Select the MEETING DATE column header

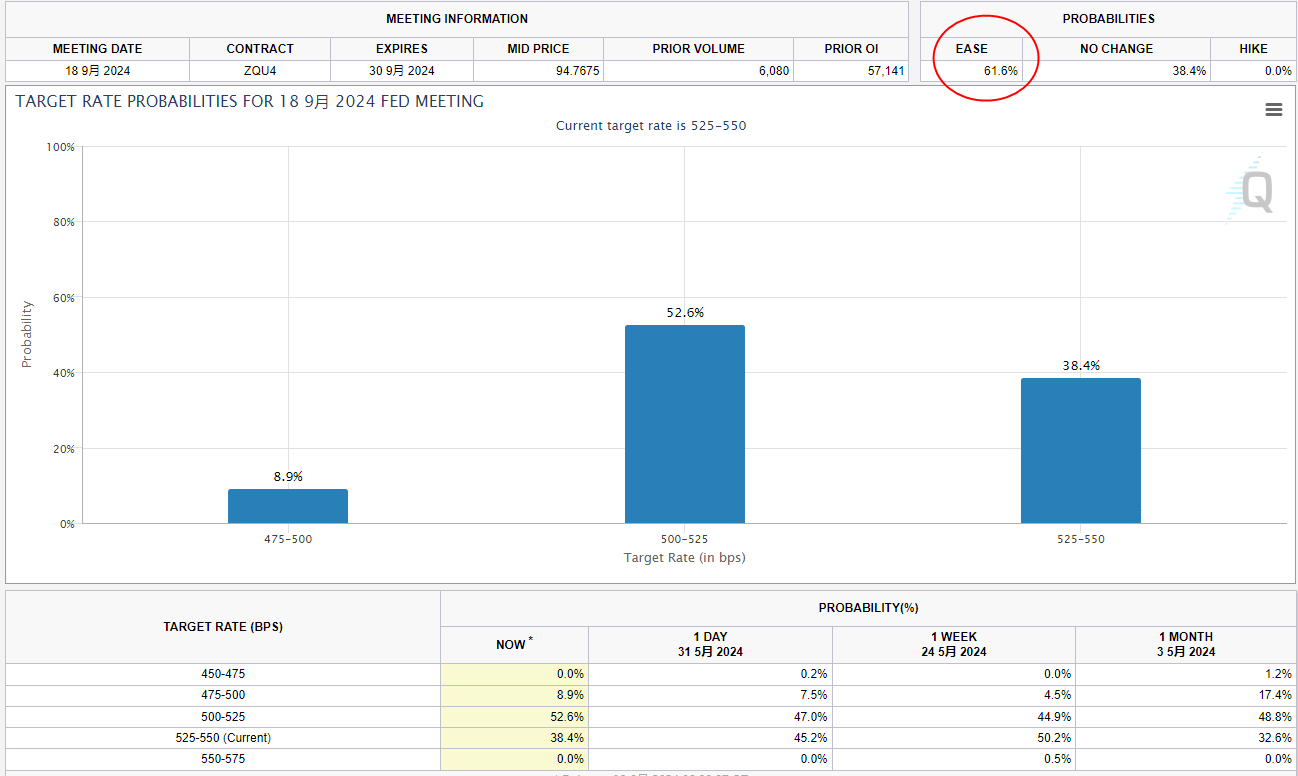click(x=97, y=49)
